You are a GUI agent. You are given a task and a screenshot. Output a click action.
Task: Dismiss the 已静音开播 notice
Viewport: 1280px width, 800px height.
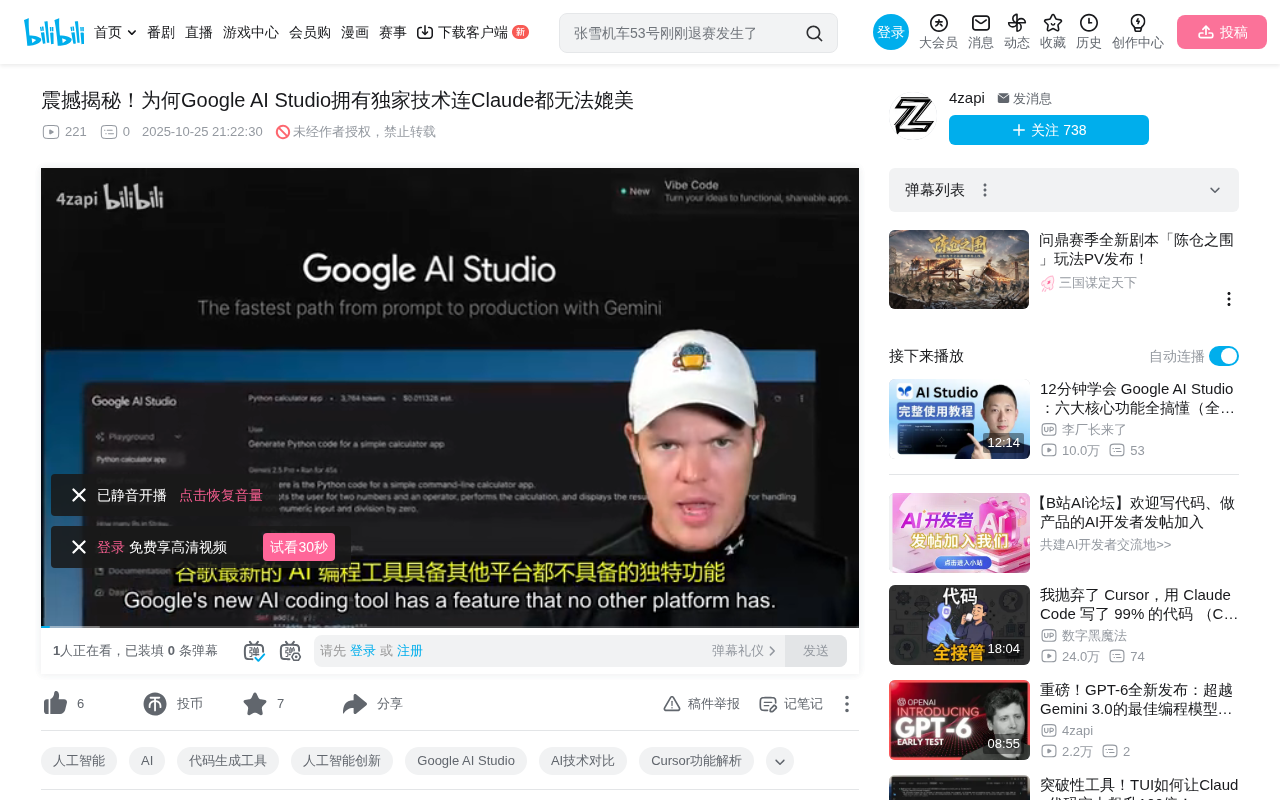79,495
